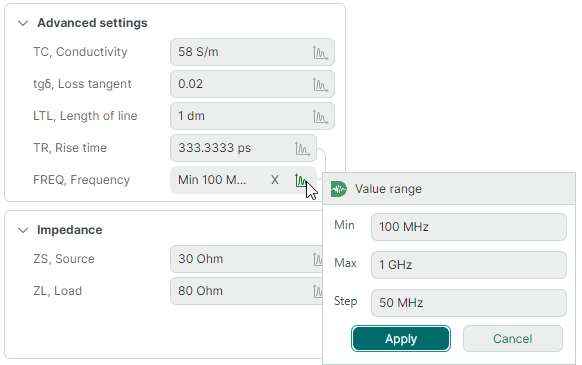
Task: Click green value range icon in Frequency field
Action: coord(301,180)
